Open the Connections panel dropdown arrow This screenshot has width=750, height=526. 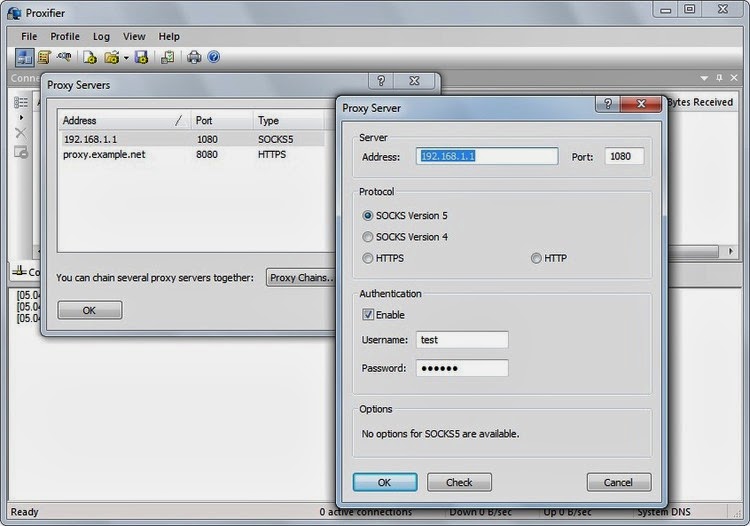coord(704,78)
